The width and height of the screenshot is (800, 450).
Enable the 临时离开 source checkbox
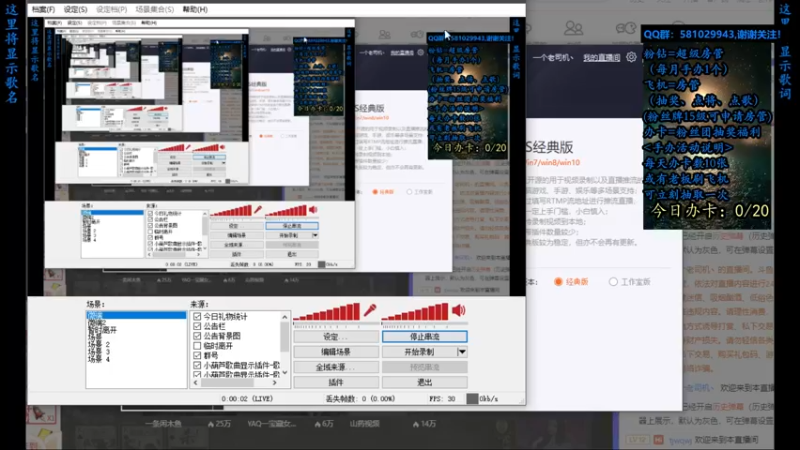click(x=197, y=346)
